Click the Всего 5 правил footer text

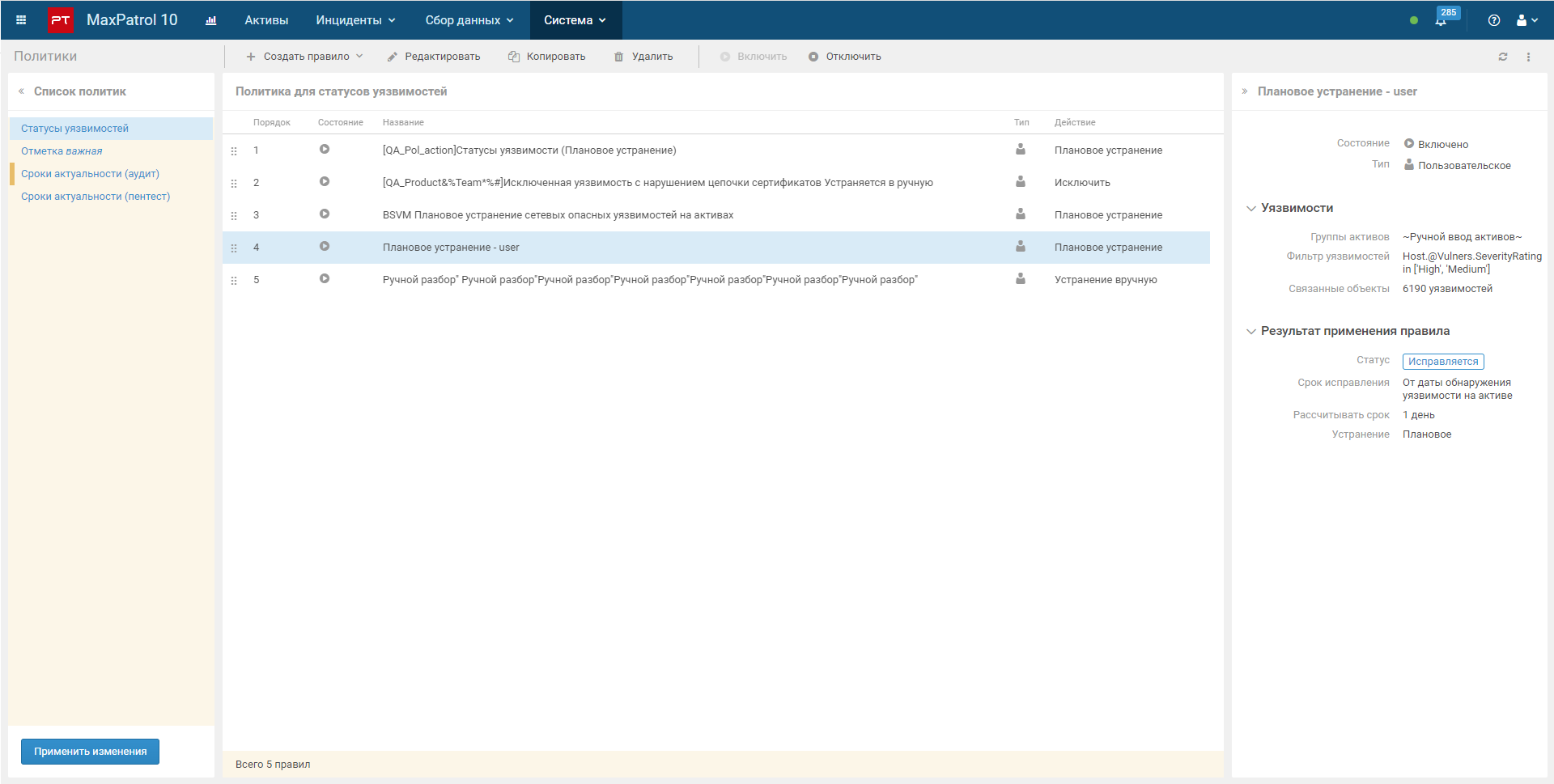(x=273, y=765)
